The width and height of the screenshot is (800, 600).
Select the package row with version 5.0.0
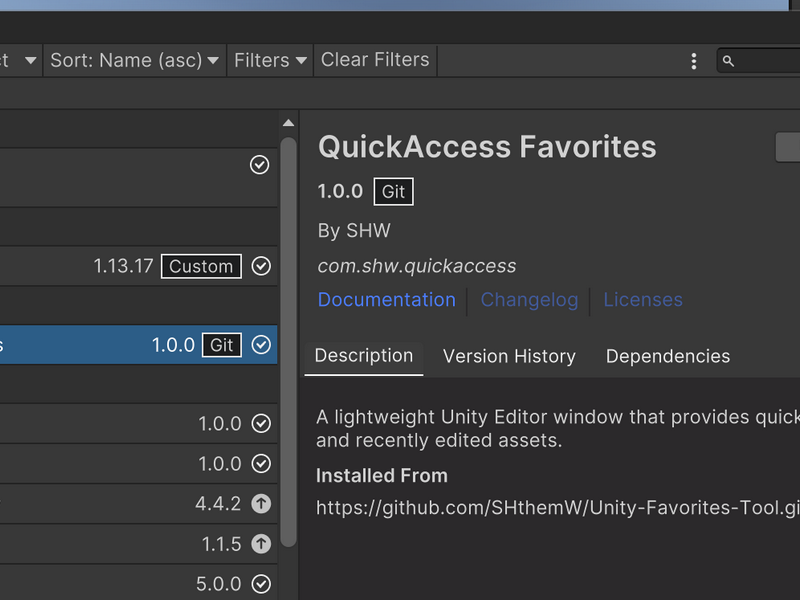pos(138,583)
